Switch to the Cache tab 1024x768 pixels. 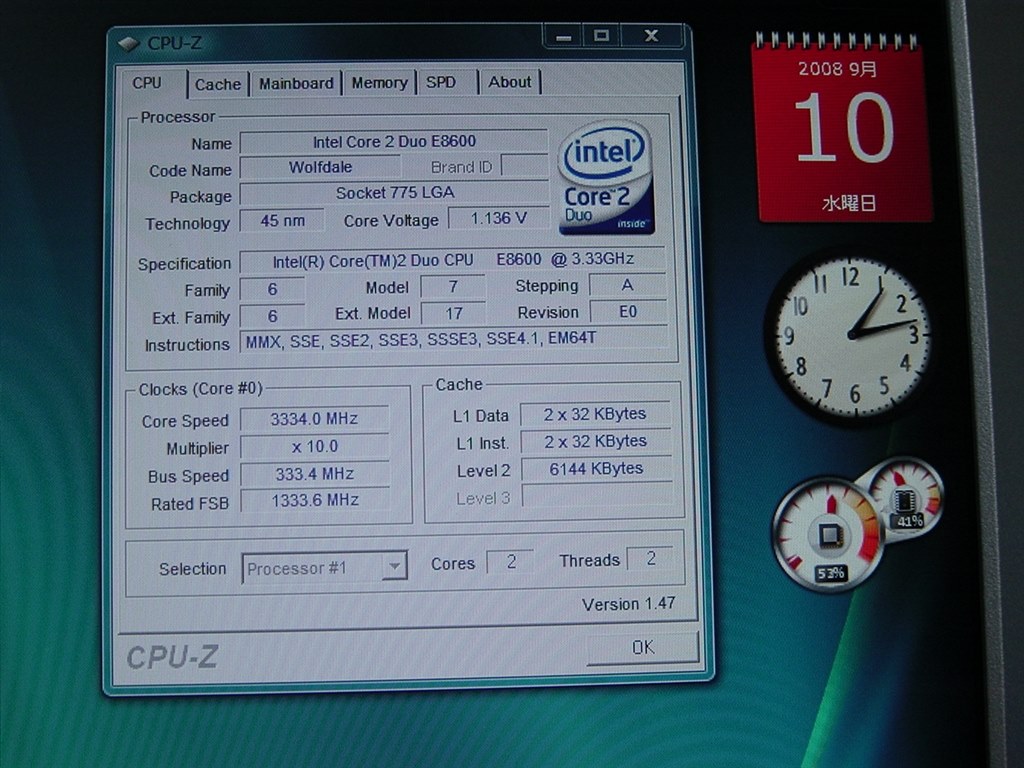217,84
